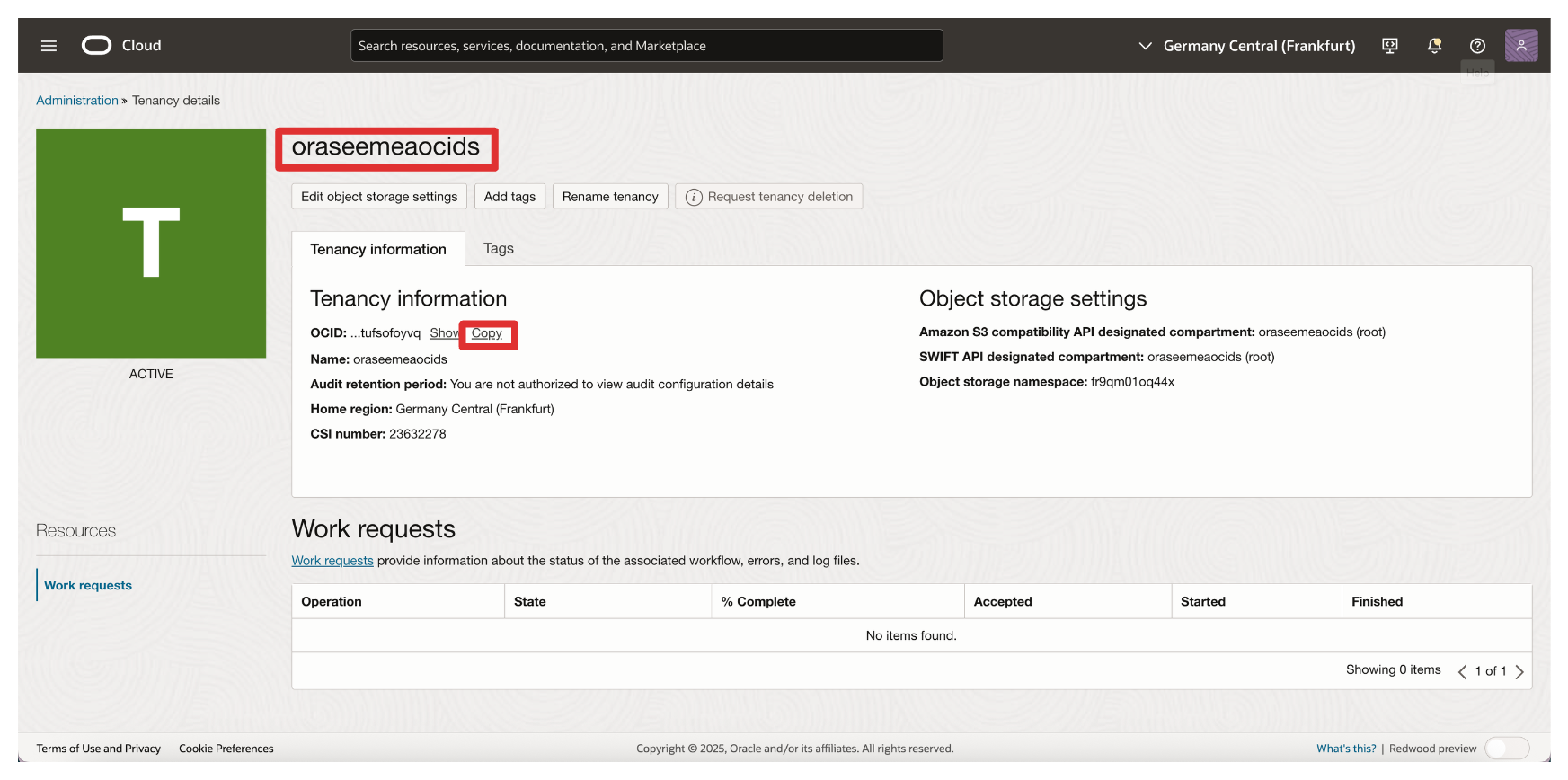
Task: Open the Cloud Shell developer tools icon
Action: pos(1389,46)
